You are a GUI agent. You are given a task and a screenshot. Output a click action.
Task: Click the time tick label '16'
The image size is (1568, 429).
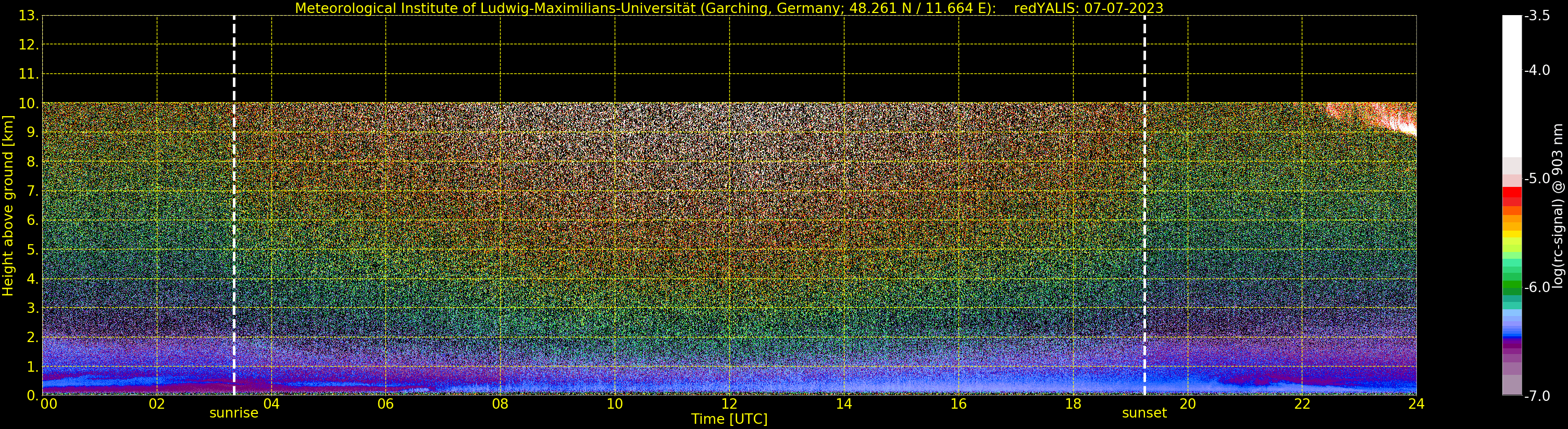pyautogui.click(x=958, y=403)
